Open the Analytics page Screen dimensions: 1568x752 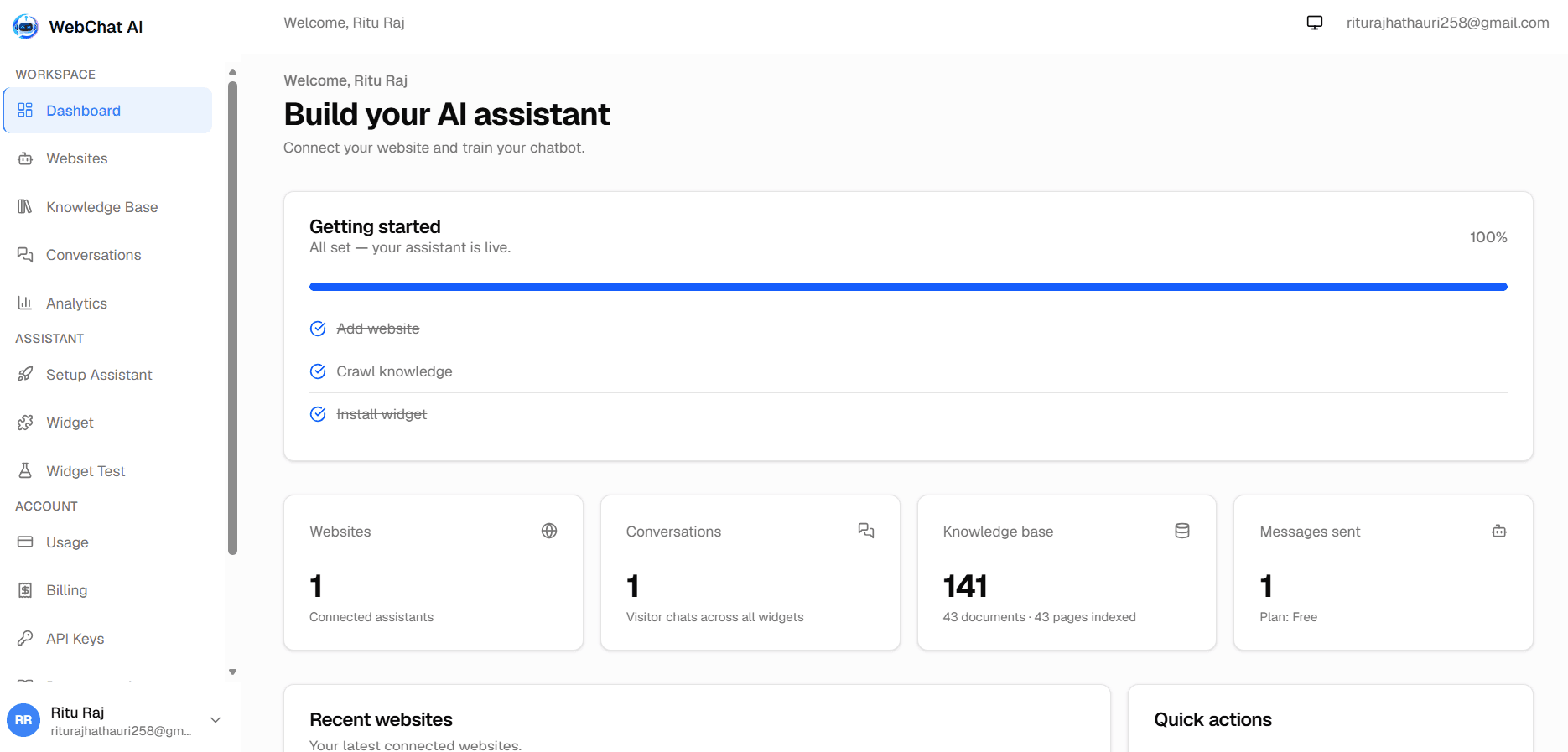(x=107, y=303)
